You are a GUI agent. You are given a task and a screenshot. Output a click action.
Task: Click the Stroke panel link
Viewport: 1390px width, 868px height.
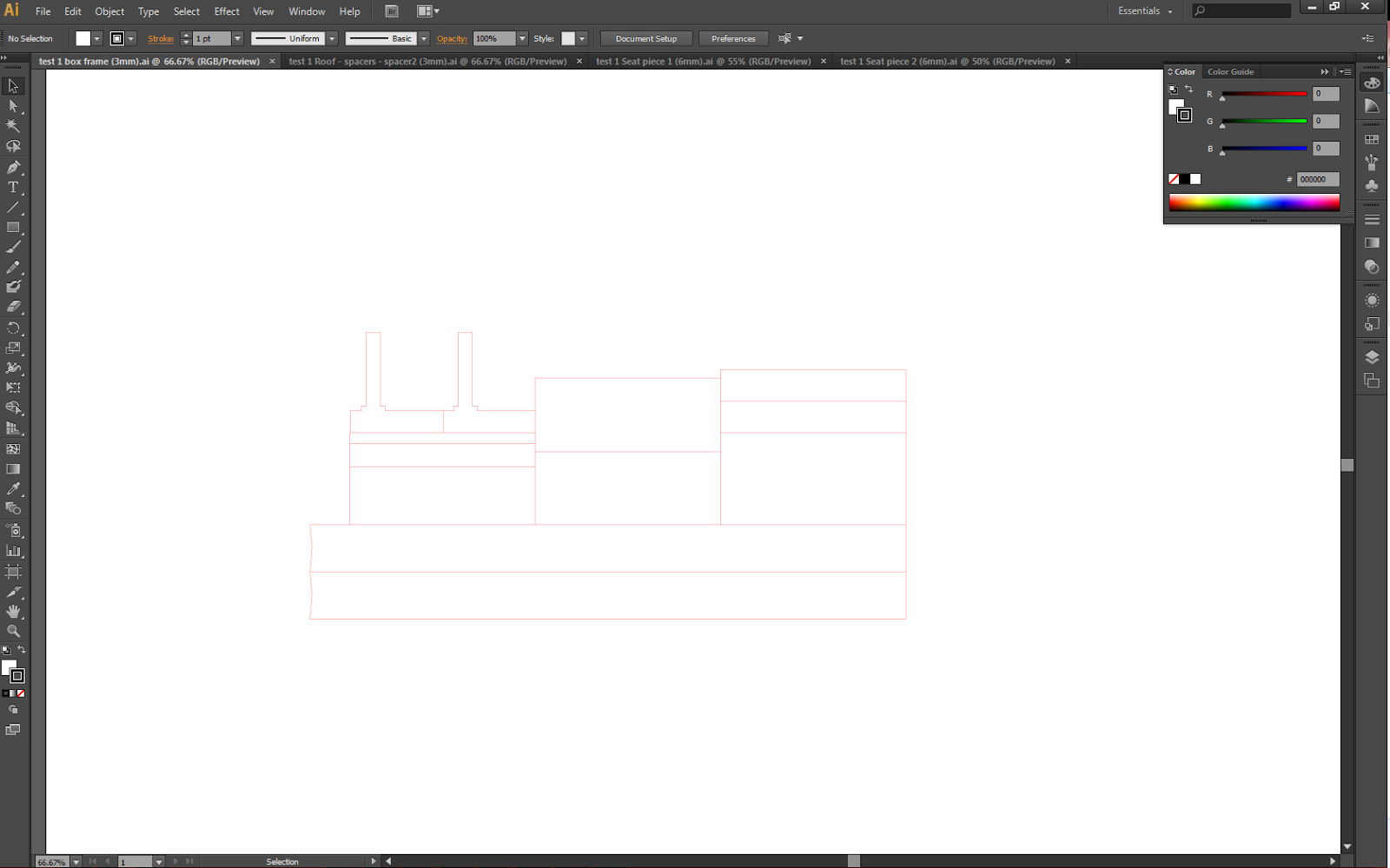161,38
